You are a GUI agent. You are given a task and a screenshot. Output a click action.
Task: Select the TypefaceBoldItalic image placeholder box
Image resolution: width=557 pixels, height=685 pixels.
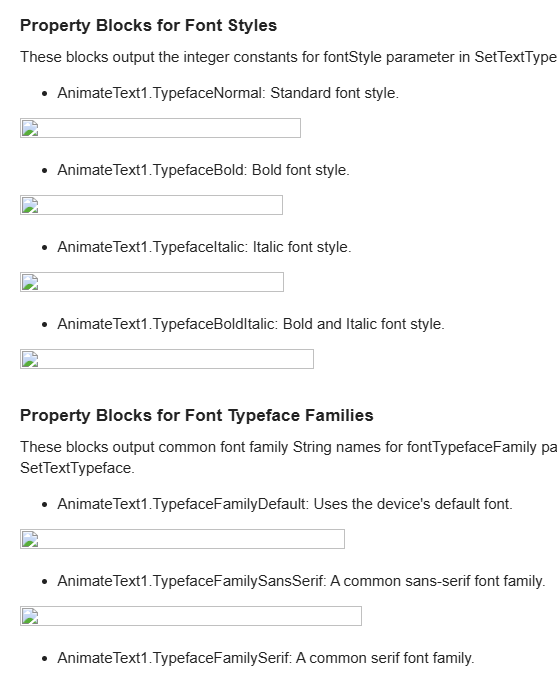[x=167, y=359]
